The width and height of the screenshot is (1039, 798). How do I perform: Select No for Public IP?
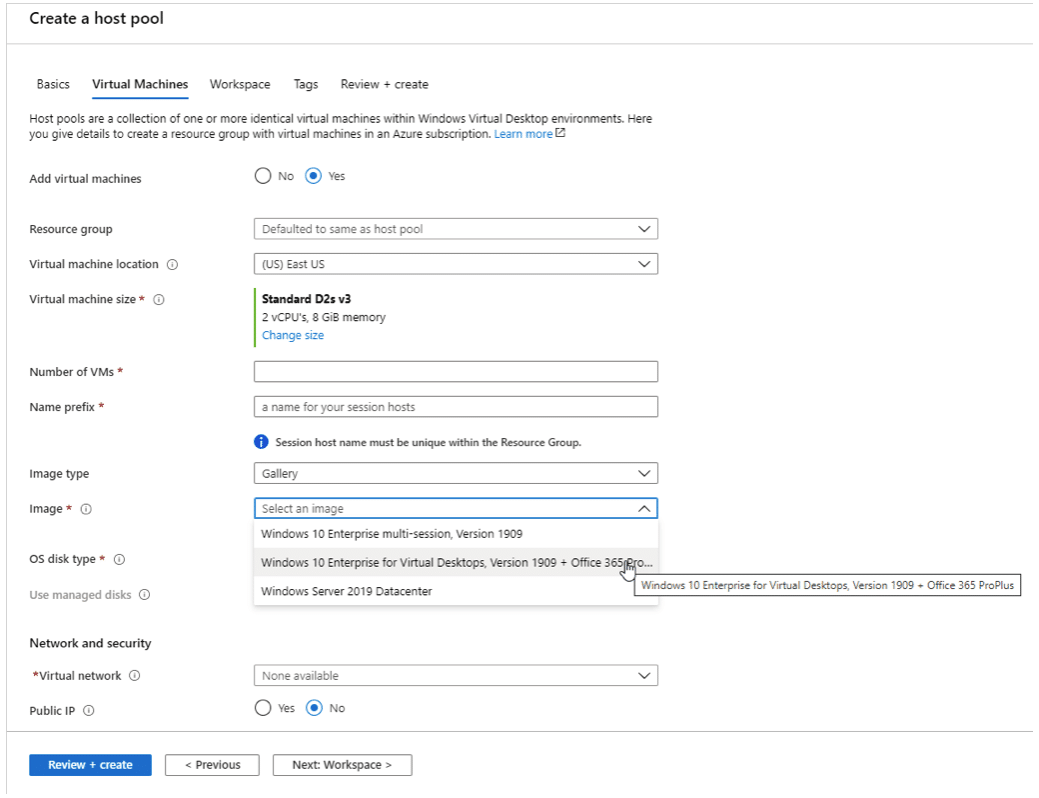(314, 709)
